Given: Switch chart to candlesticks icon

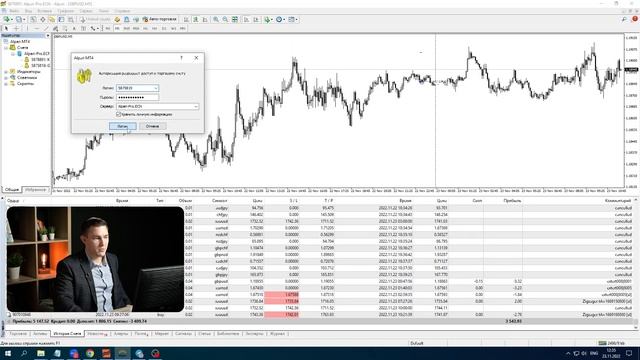Looking at the screenshot, I should (x=196, y=19).
